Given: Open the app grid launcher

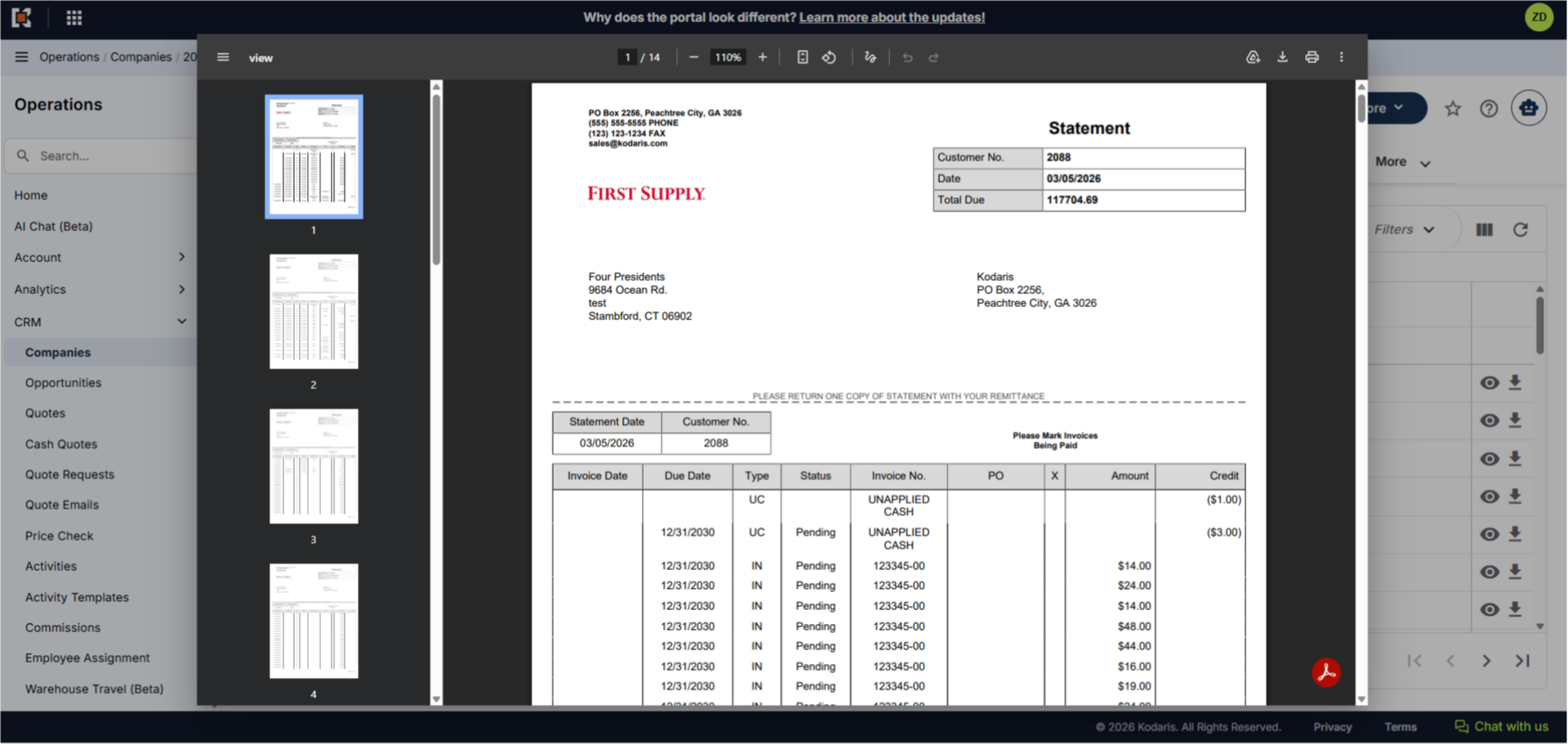Looking at the screenshot, I should pyautogui.click(x=74, y=17).
